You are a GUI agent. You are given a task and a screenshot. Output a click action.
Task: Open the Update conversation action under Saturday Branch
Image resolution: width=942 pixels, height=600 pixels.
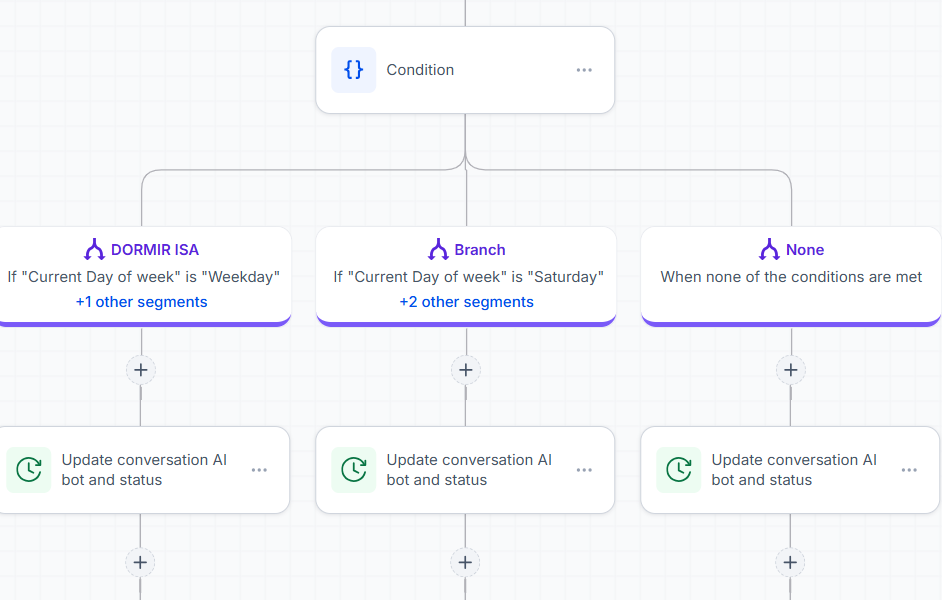coord(465,470)
